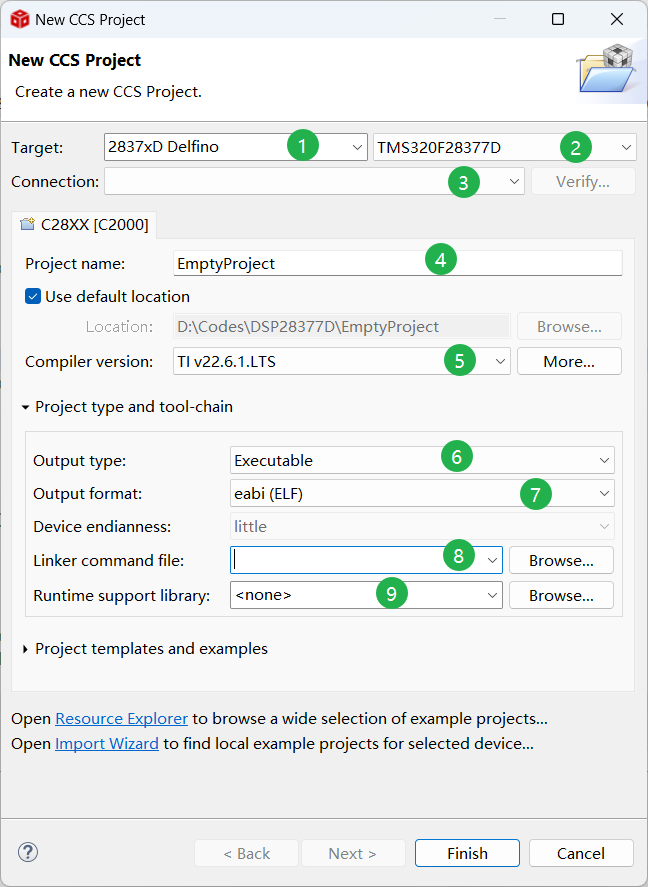This screenshot has height=887, width=648.
Task: Open the Output type dropdown
Action: pyautogui.click(x=604, y=461)
